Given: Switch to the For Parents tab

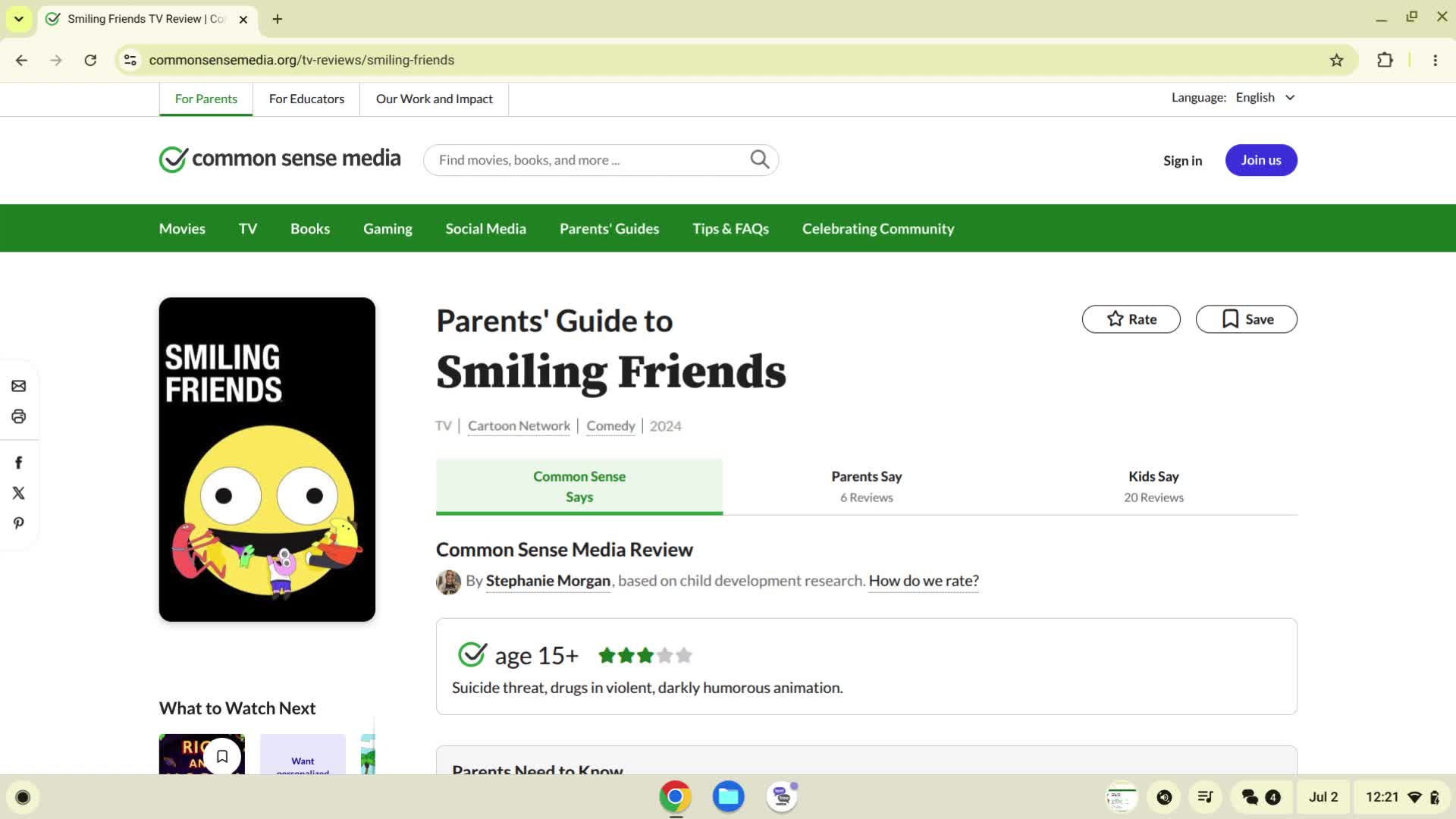Looking at the screenshot, I should click(206, 99).
